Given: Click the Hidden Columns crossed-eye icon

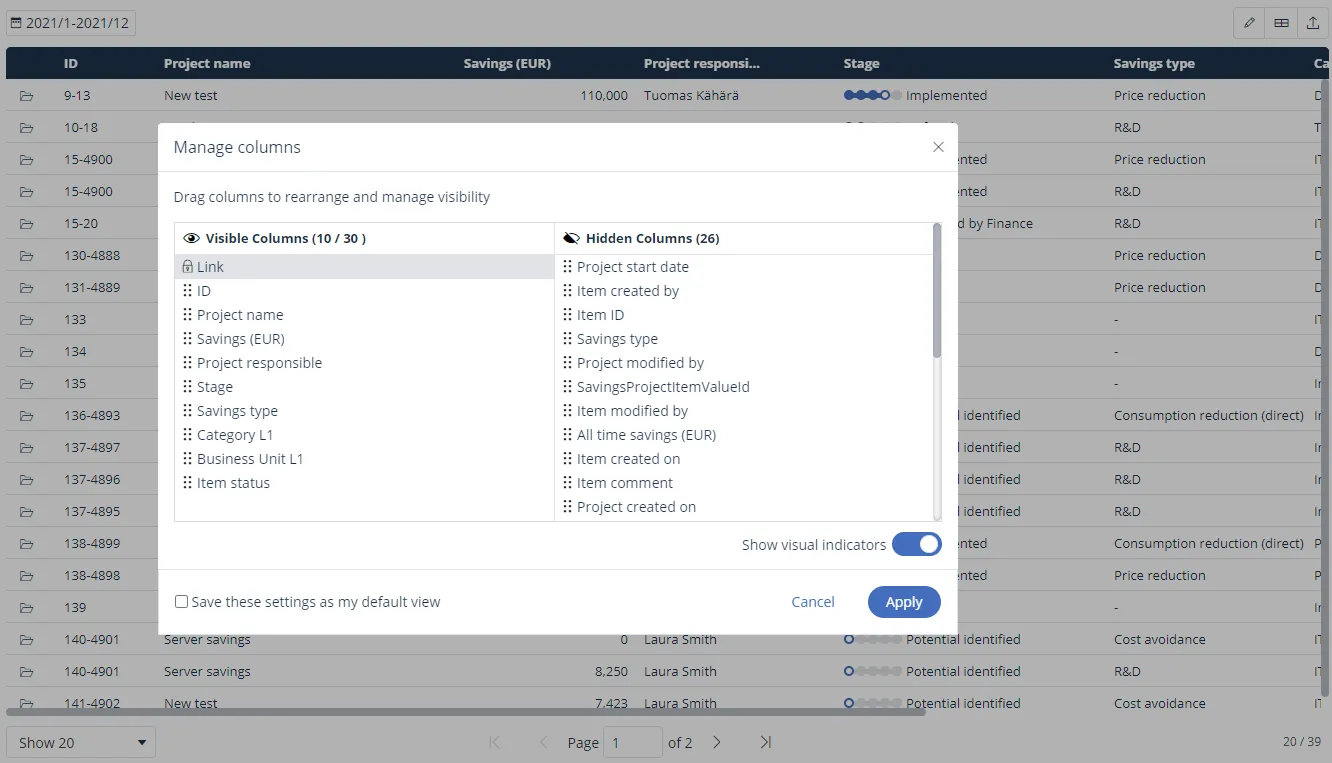Looking at the screenshot, I should point(572,238).
